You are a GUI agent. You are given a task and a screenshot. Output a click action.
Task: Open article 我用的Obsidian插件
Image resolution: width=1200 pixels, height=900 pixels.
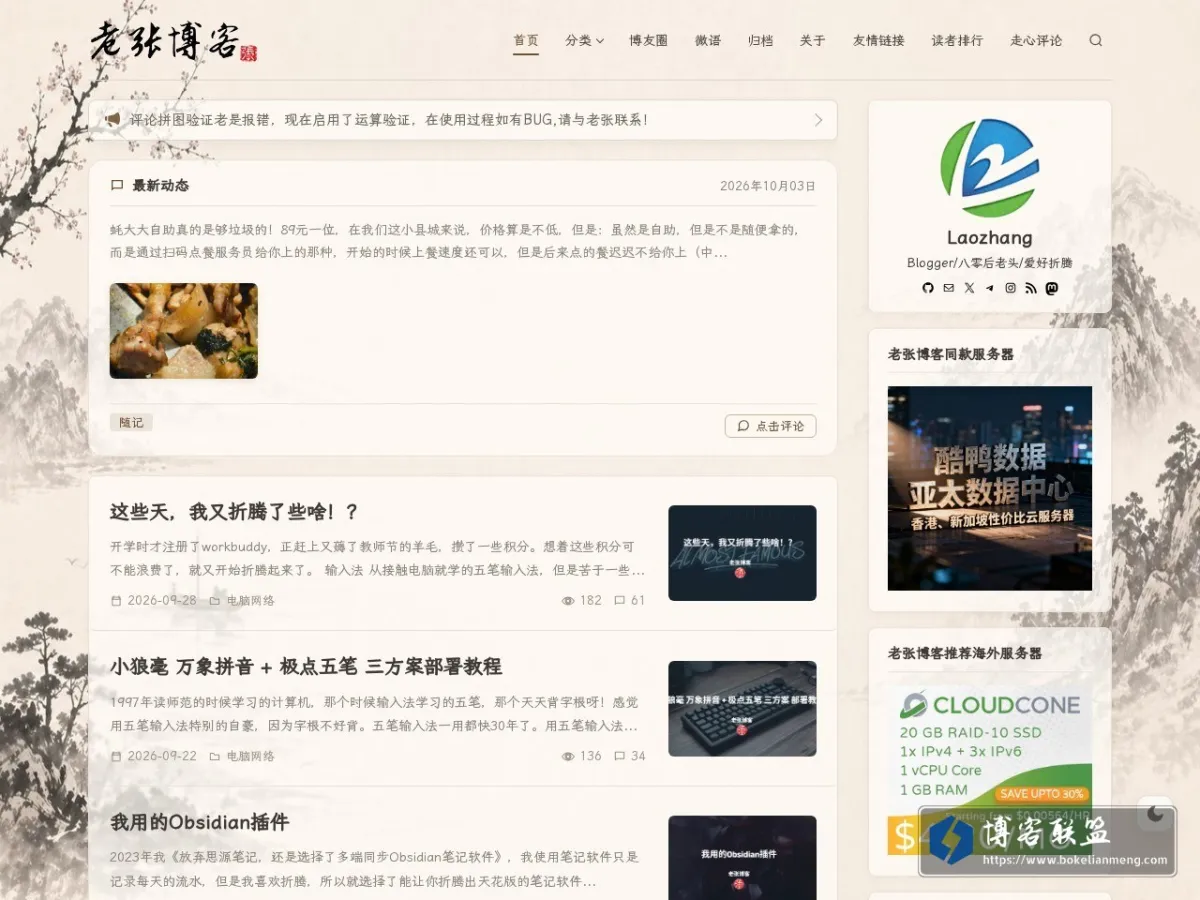pos(200,822)
